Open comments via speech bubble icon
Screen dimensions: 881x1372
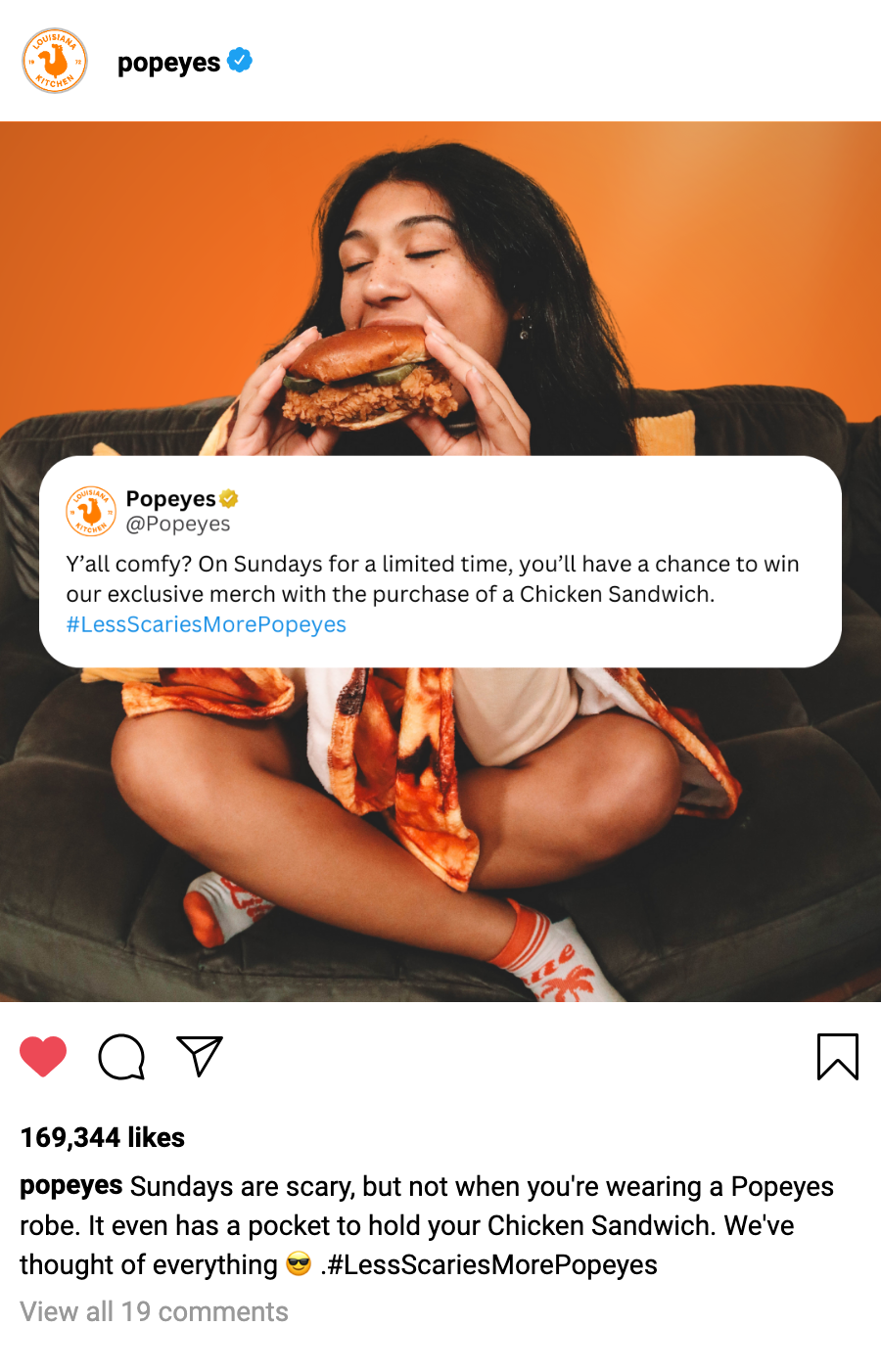(x=121, y=1057)
